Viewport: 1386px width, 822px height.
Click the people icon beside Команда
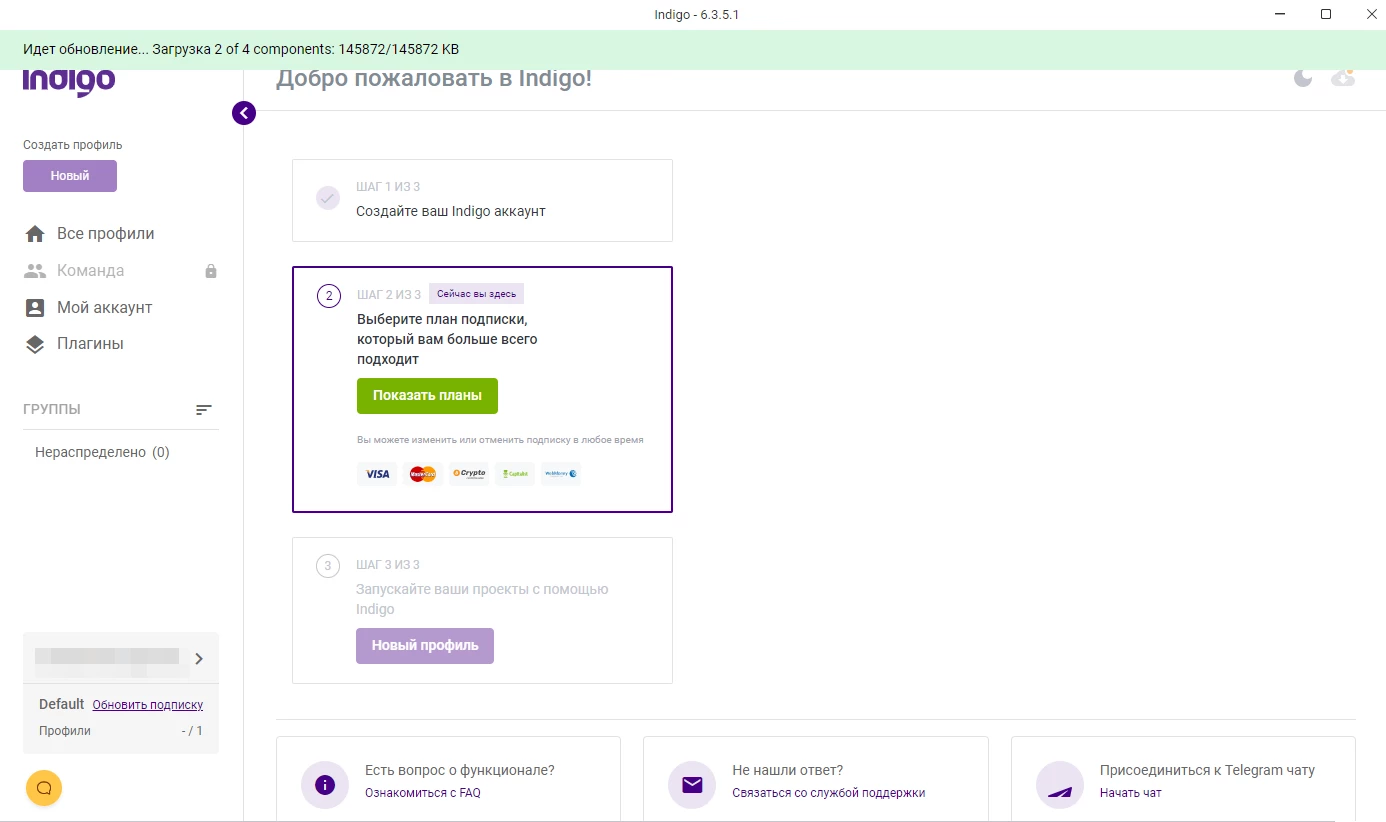click(35, 270)
